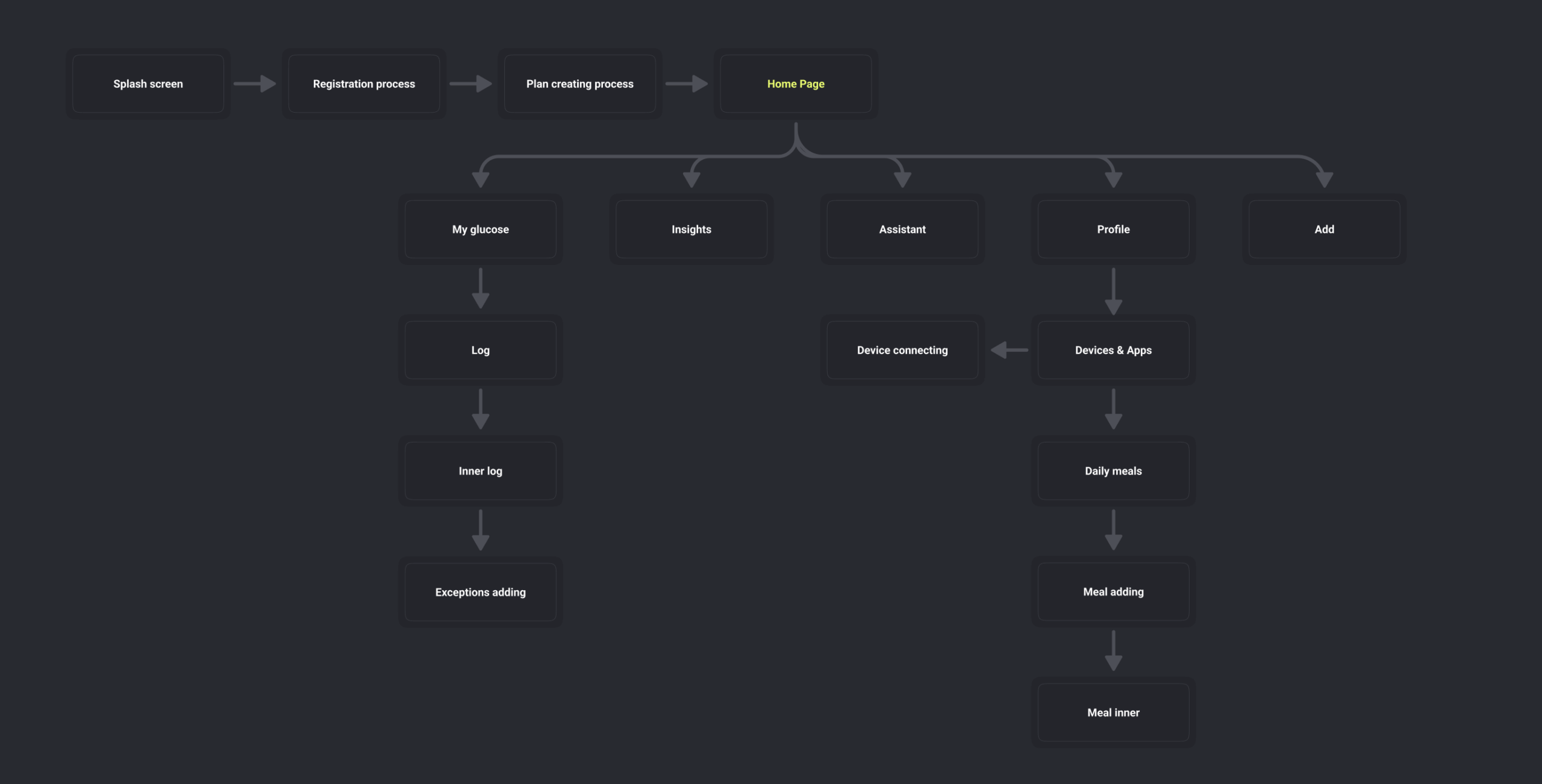Click the Insights flowchart node

(x=691, y=229)
